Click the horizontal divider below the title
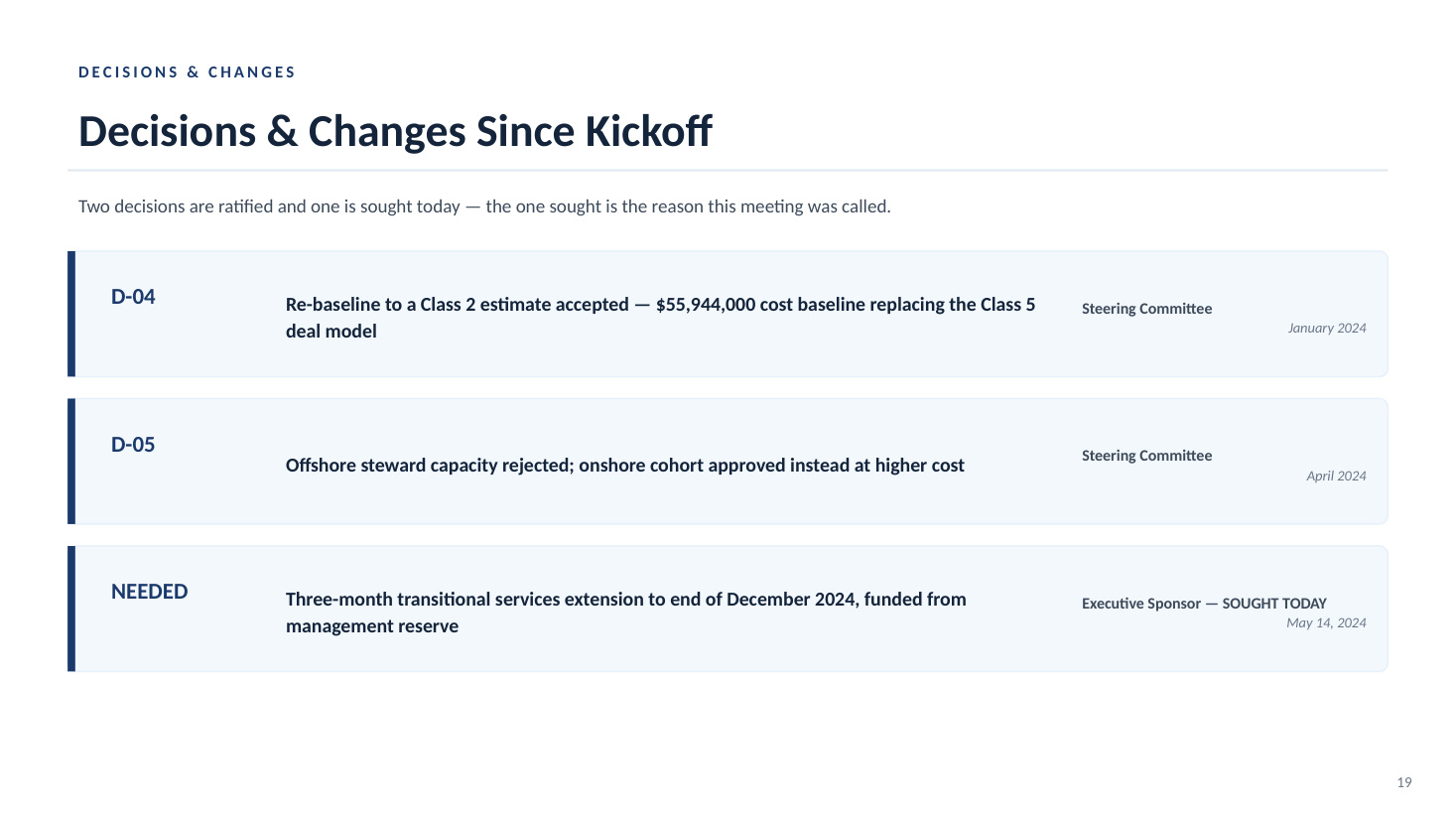The height and width of the screenshot is (819, 1456). 728,171
